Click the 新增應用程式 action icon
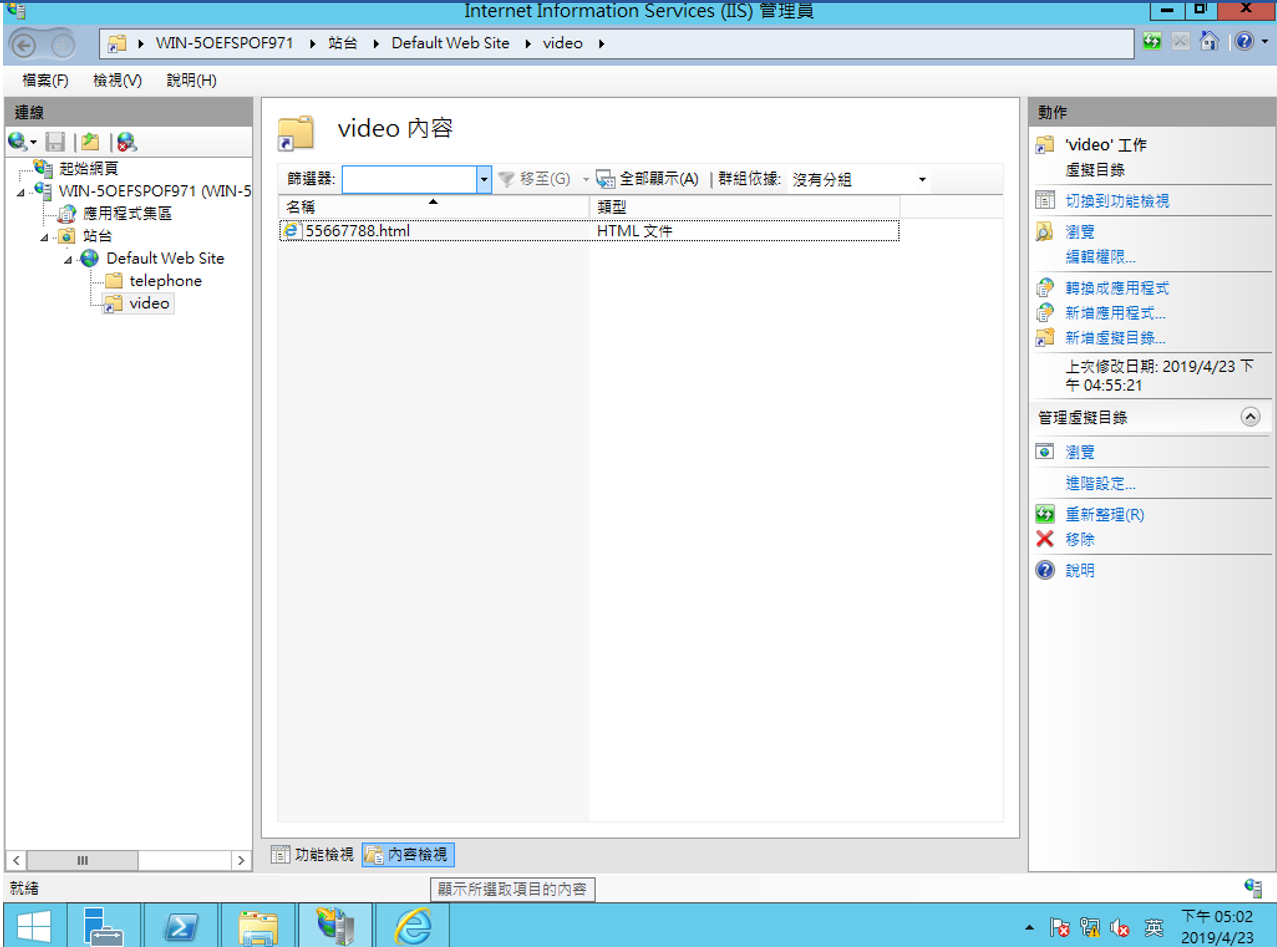Viewport: 1277px width, 947px height. tap(1045, 313)
